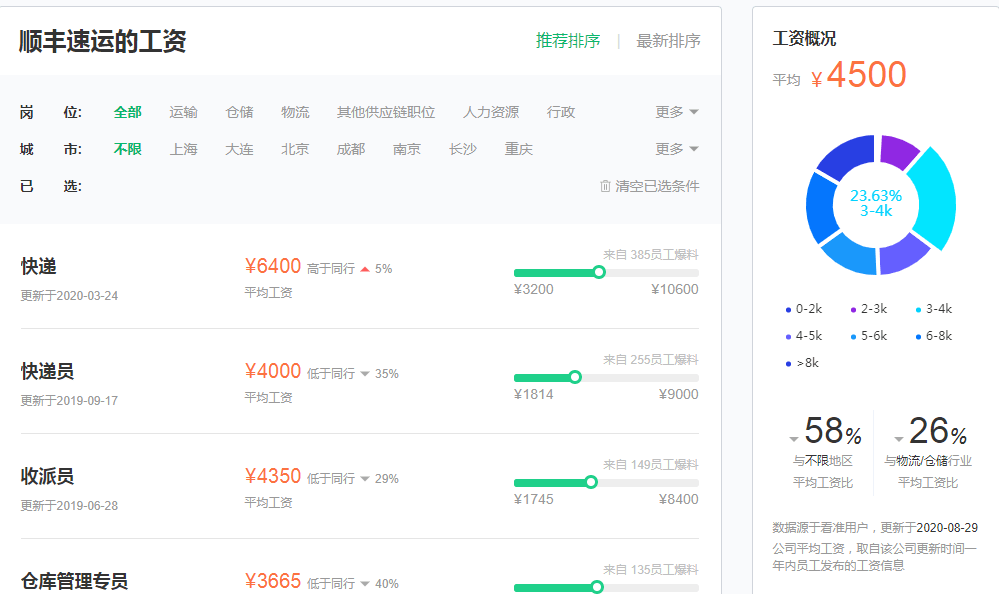The height and width of the screenshot is (594, 999).
Task: Select 全部 position filter
Action: [127, 112]
